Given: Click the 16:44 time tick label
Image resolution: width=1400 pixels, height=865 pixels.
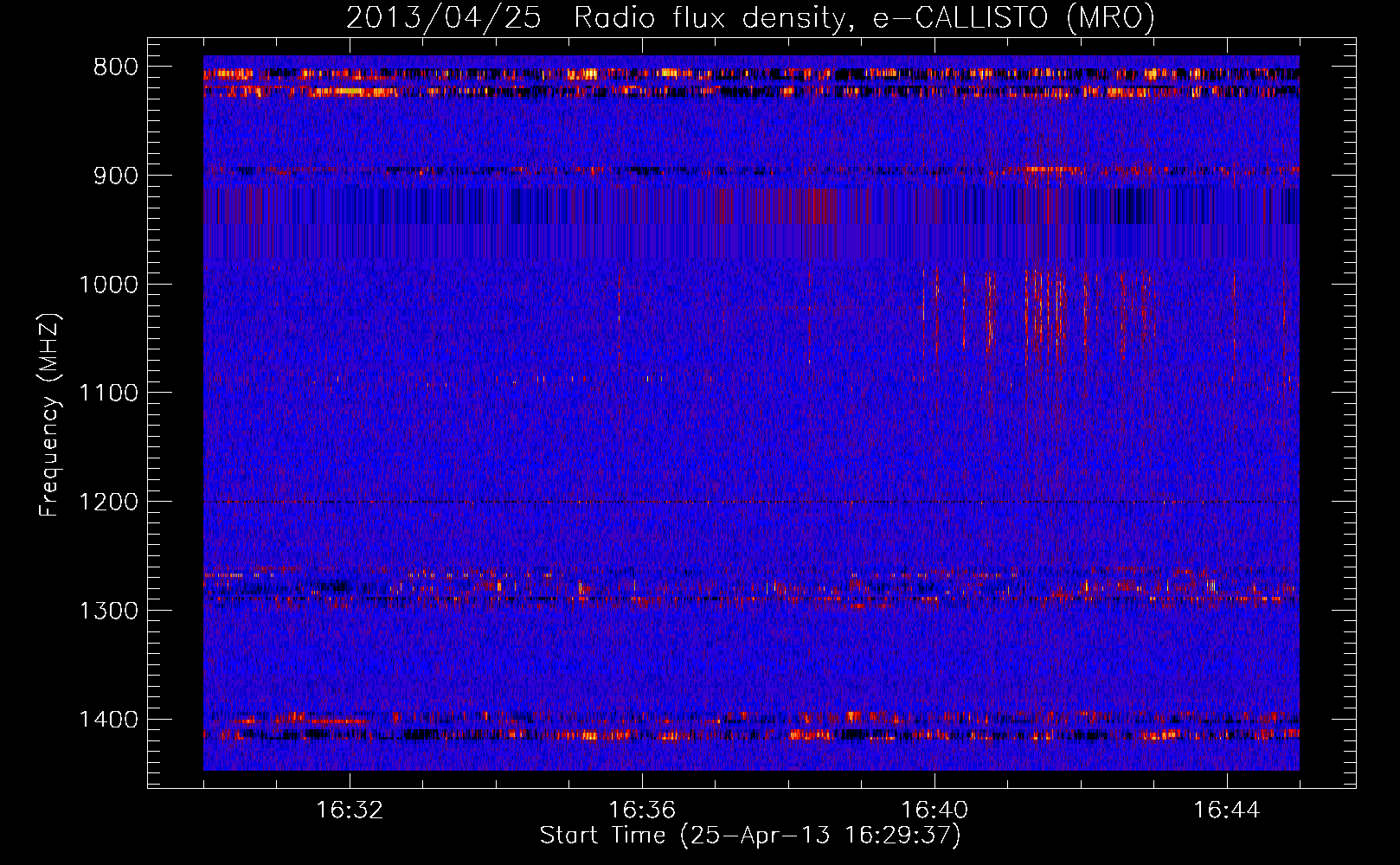Looking at the screenshot, I should coord(1227,811).
